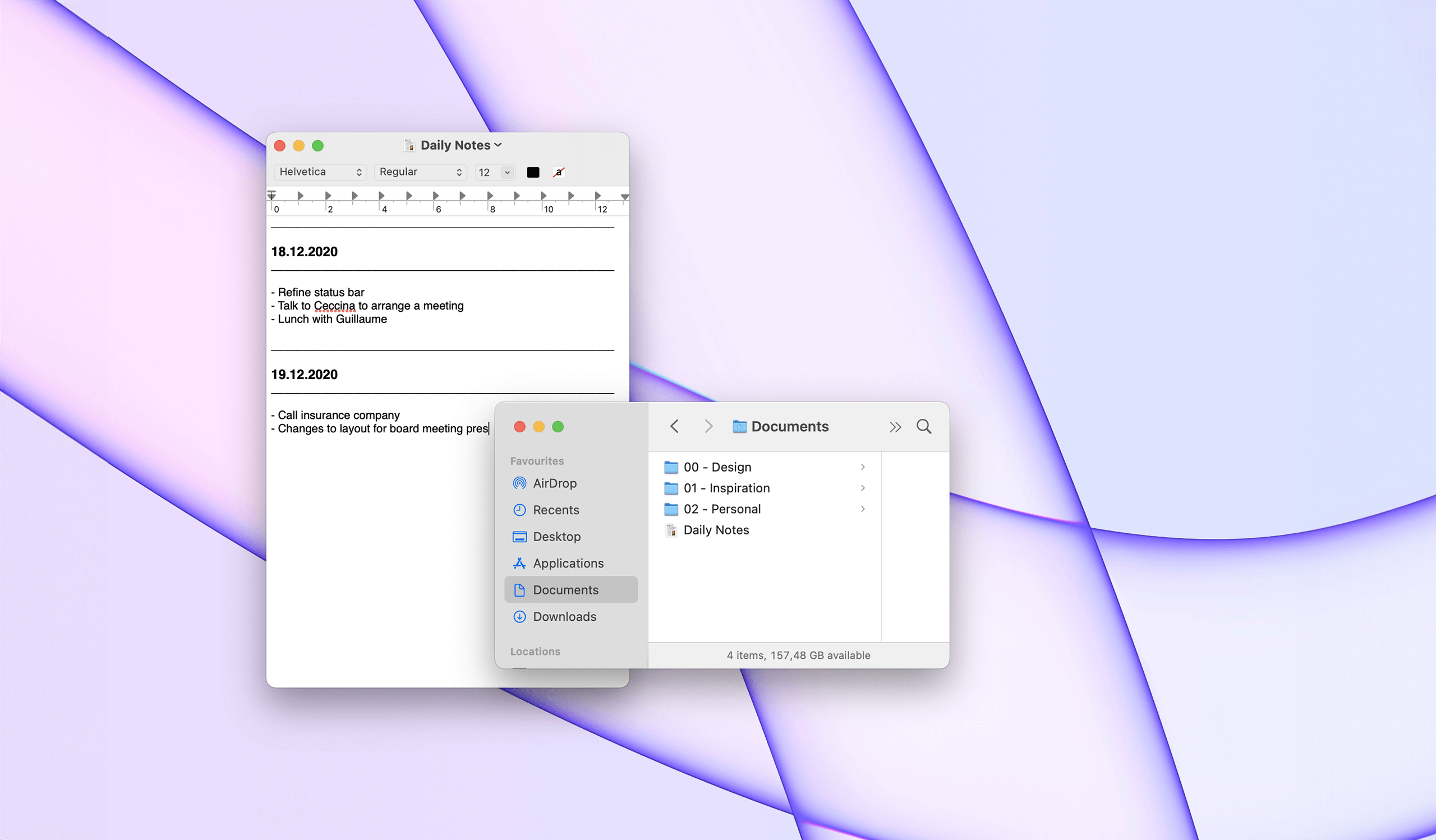Select Recents in the Finder sidebar
1436x840 pixels.
click(555, 510)
